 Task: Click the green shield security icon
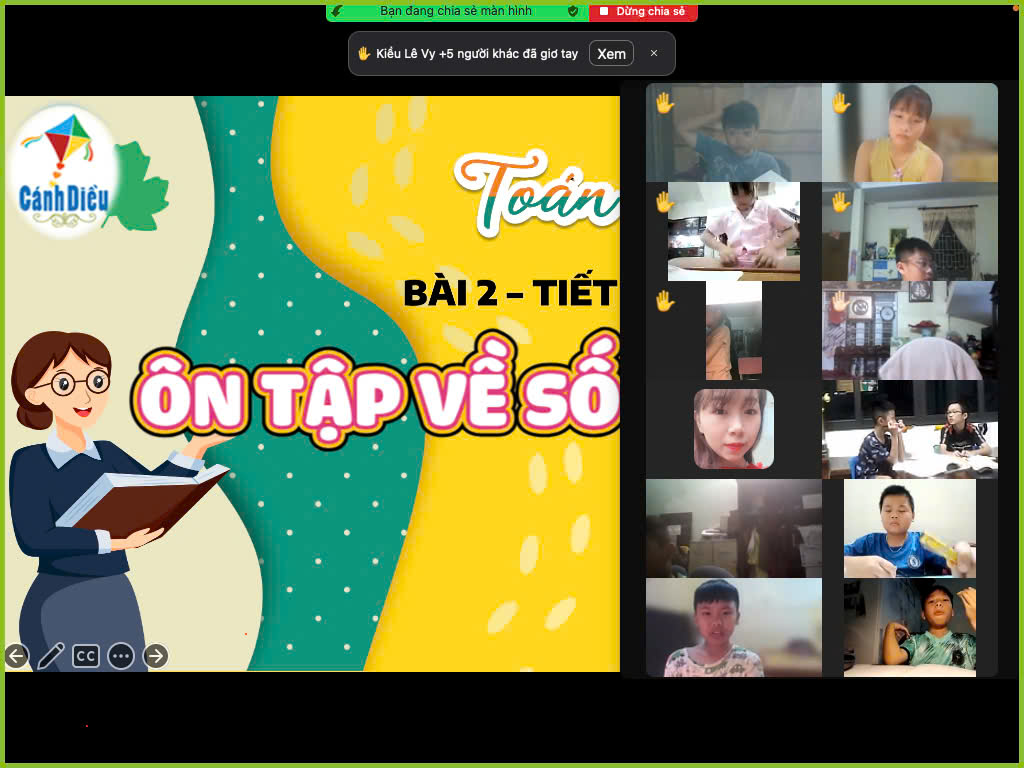pyautogui.click(x=573, y=11)
